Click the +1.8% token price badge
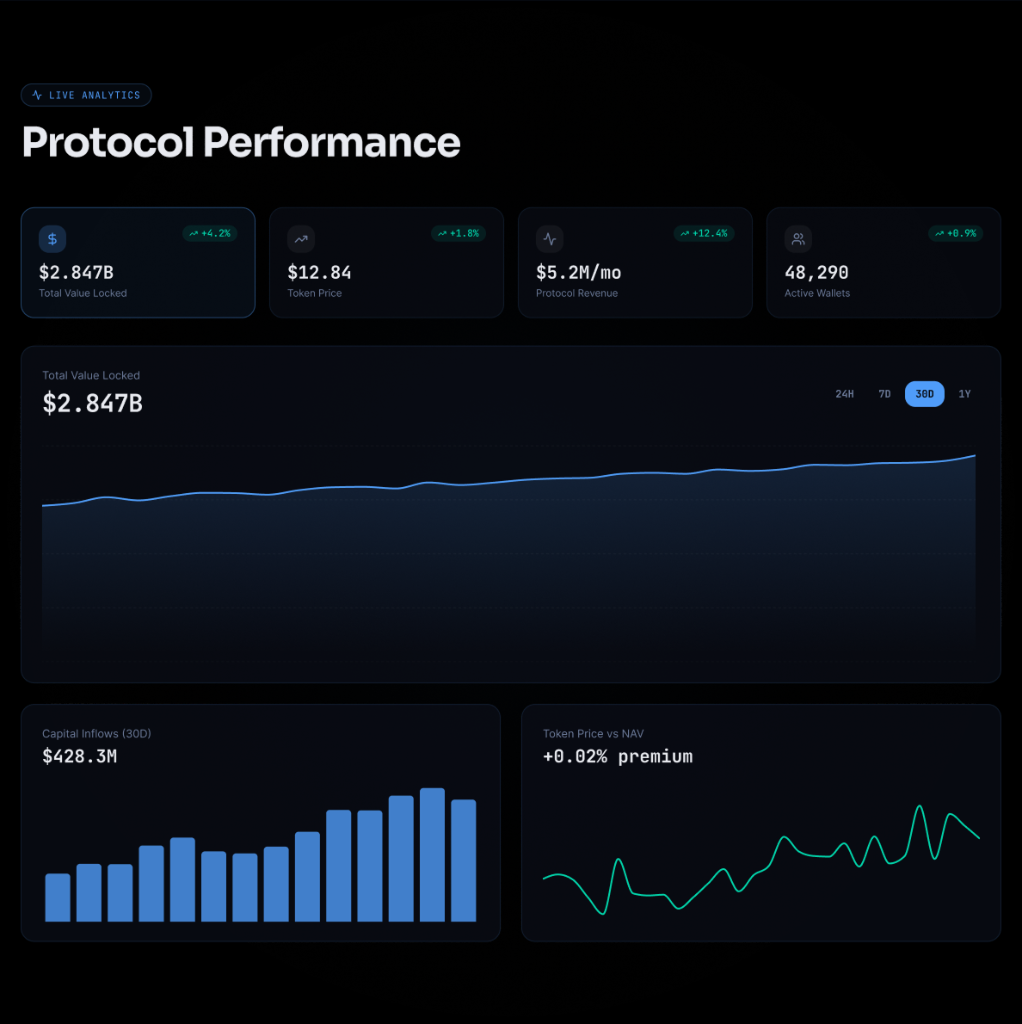Image resolution: width=1022 pixels, height=1024 pixels. pyautogui.click(x=458, y=233)
